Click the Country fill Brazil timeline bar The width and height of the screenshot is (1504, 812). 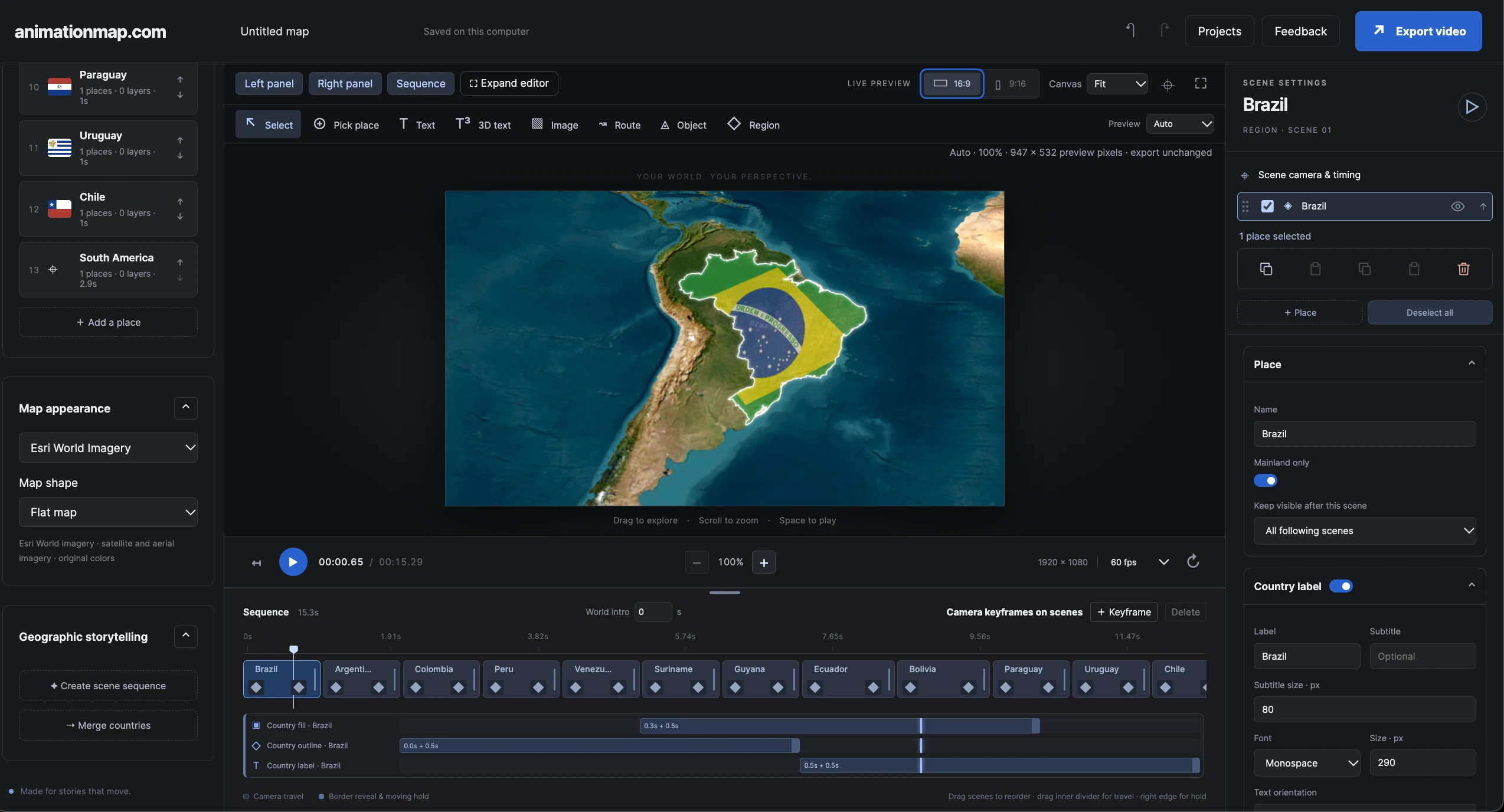[x=839, y=726]
